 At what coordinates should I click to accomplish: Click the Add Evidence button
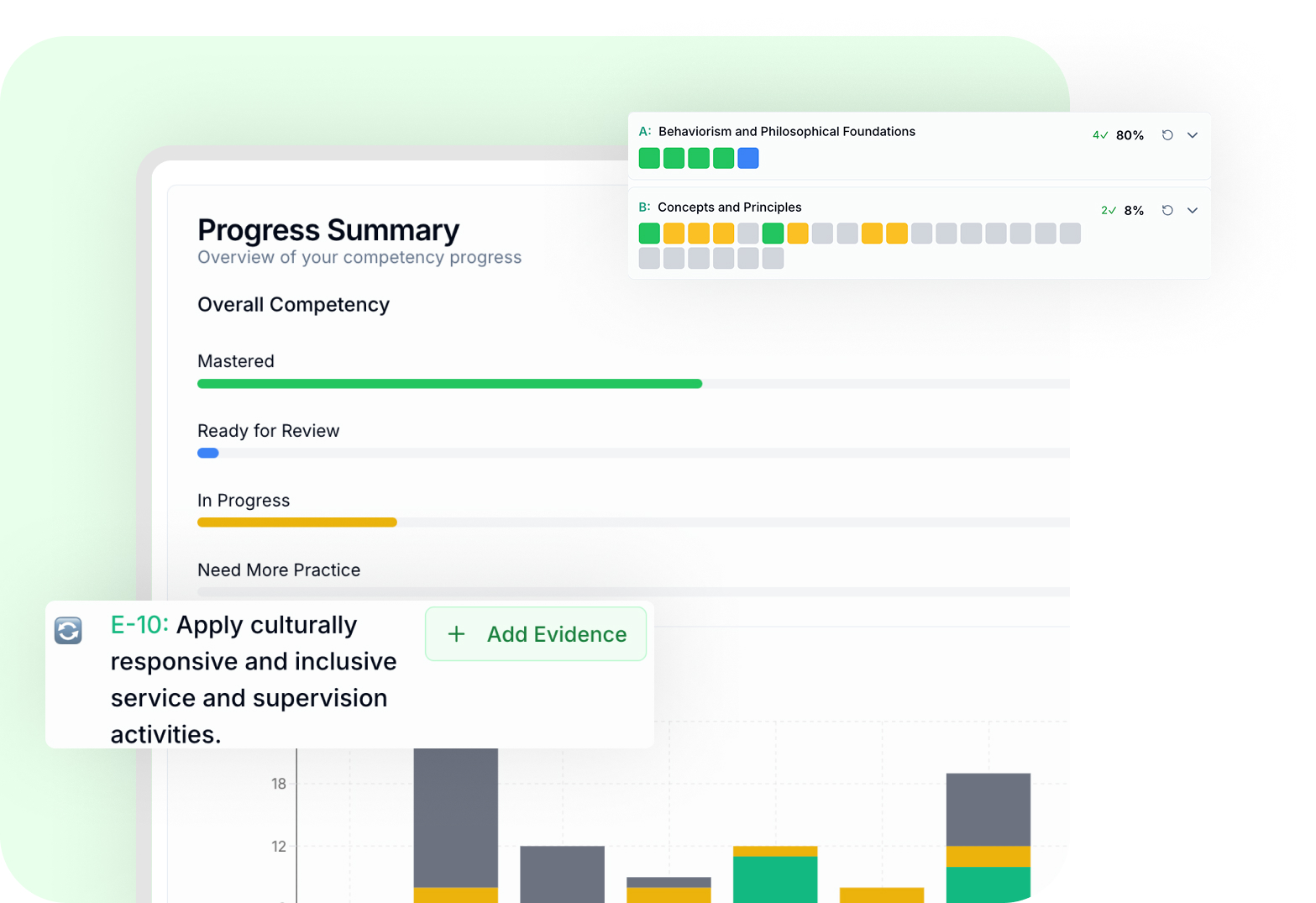(535, 634)
